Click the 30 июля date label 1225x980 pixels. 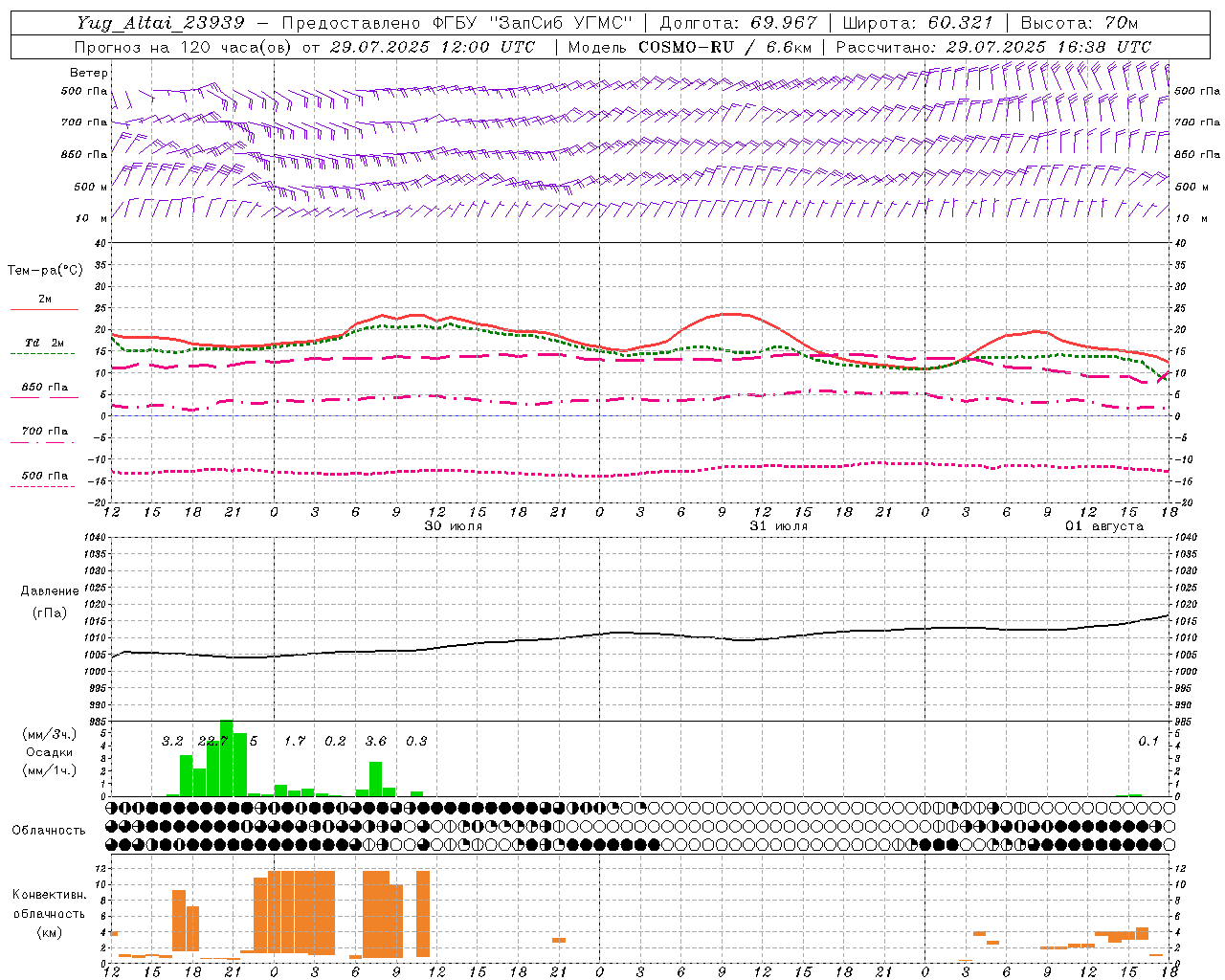click(454, 526)
